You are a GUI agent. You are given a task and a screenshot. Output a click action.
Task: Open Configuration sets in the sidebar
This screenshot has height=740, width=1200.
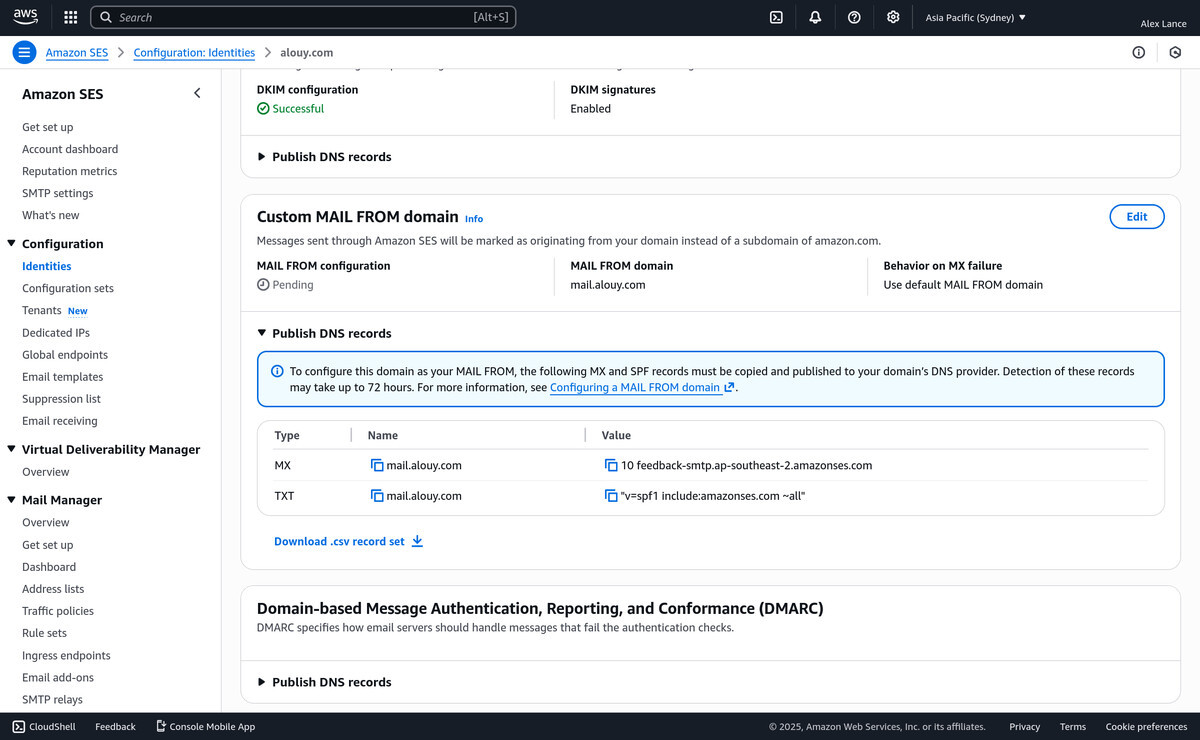[x=68, y=288]
